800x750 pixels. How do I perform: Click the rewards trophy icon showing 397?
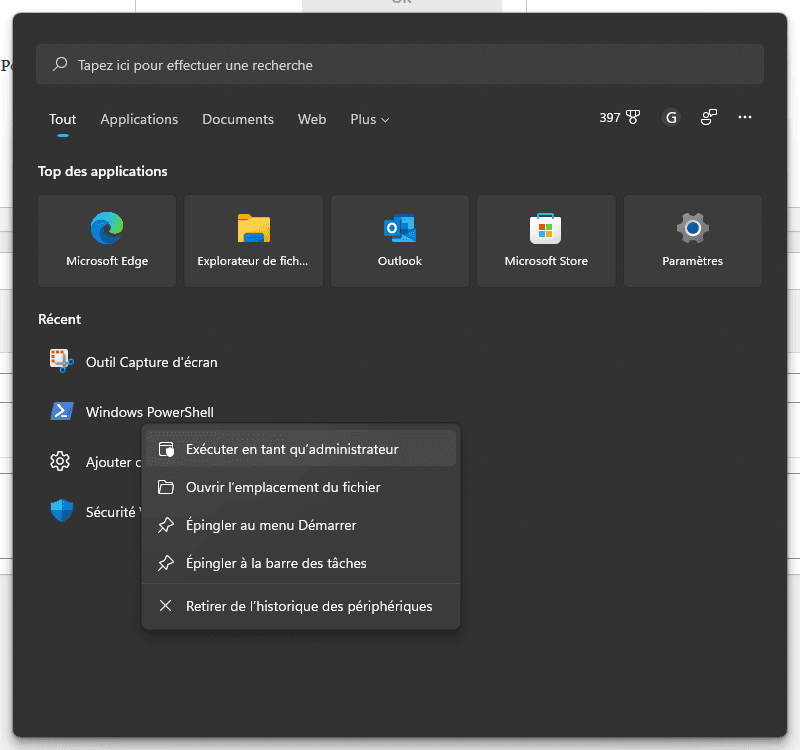[x=620, y=118]
